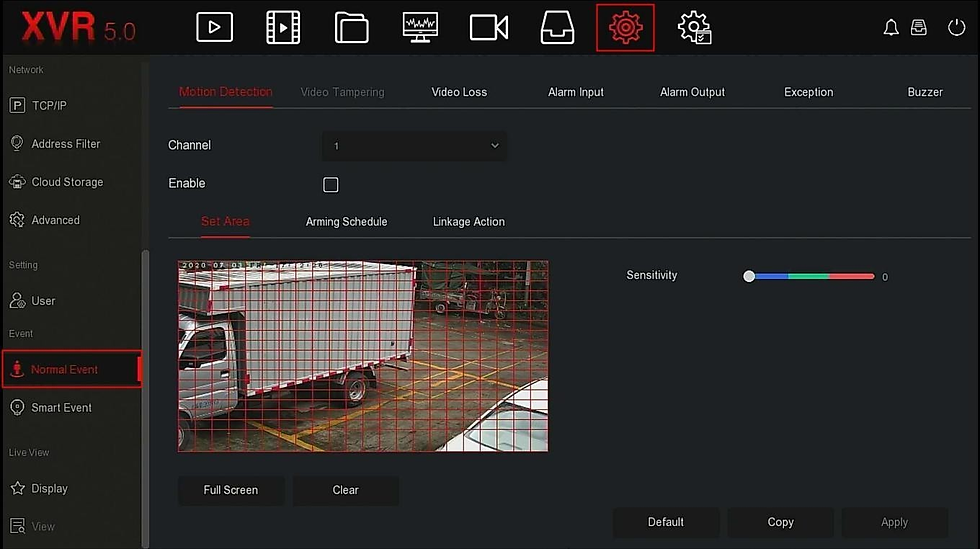Click the Cloud Storage sidebar icon
This screenshot has height=549, width=980.
coord(17,182)
